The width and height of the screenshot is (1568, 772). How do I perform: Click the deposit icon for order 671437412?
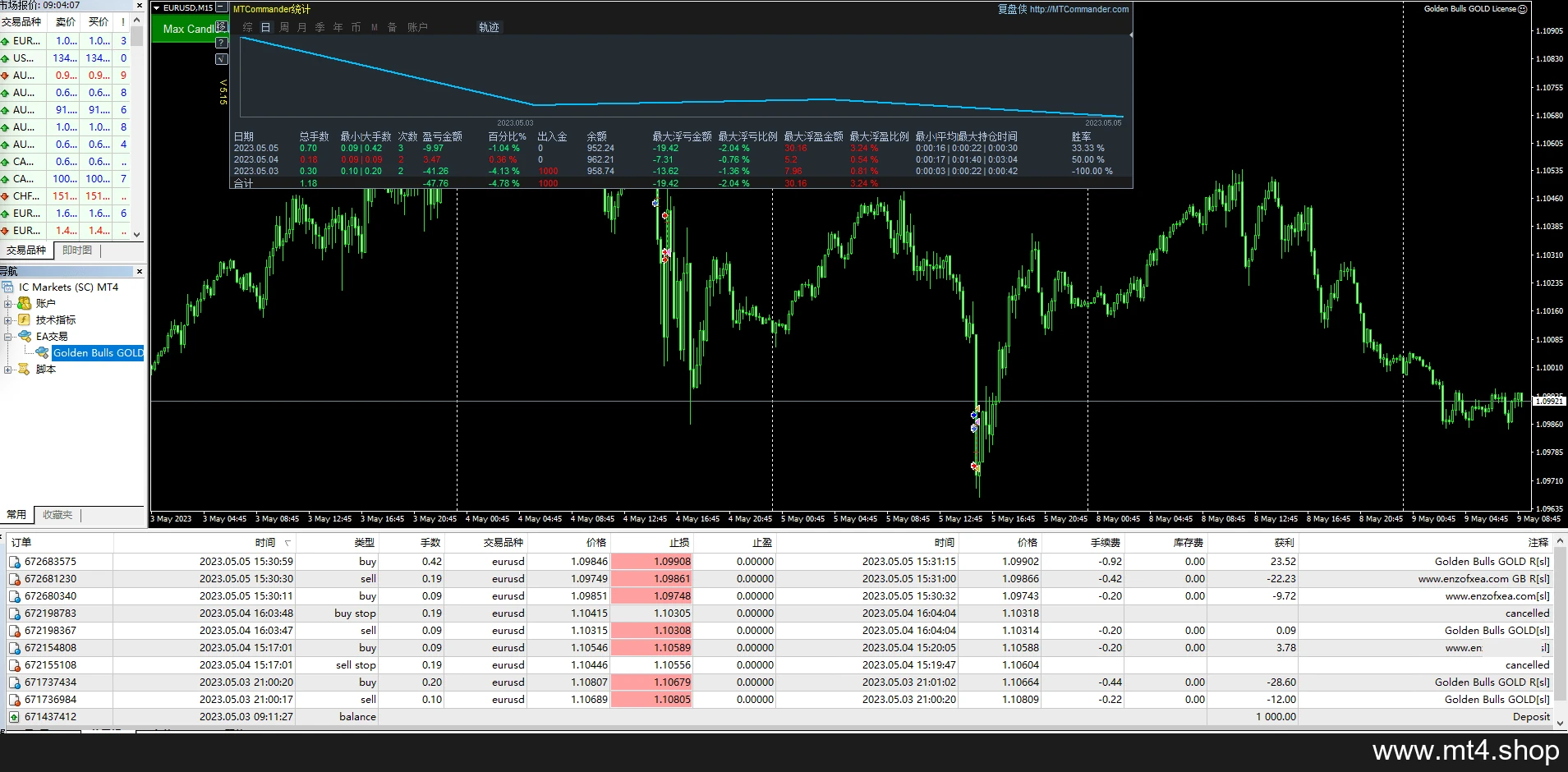pyautogui.click(x=15, y=717)
